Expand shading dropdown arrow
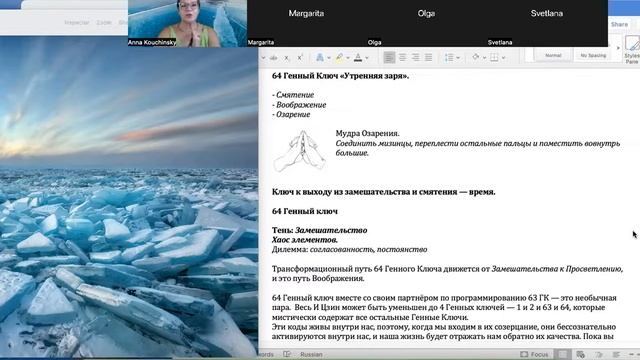 click(x=484, y=58)
